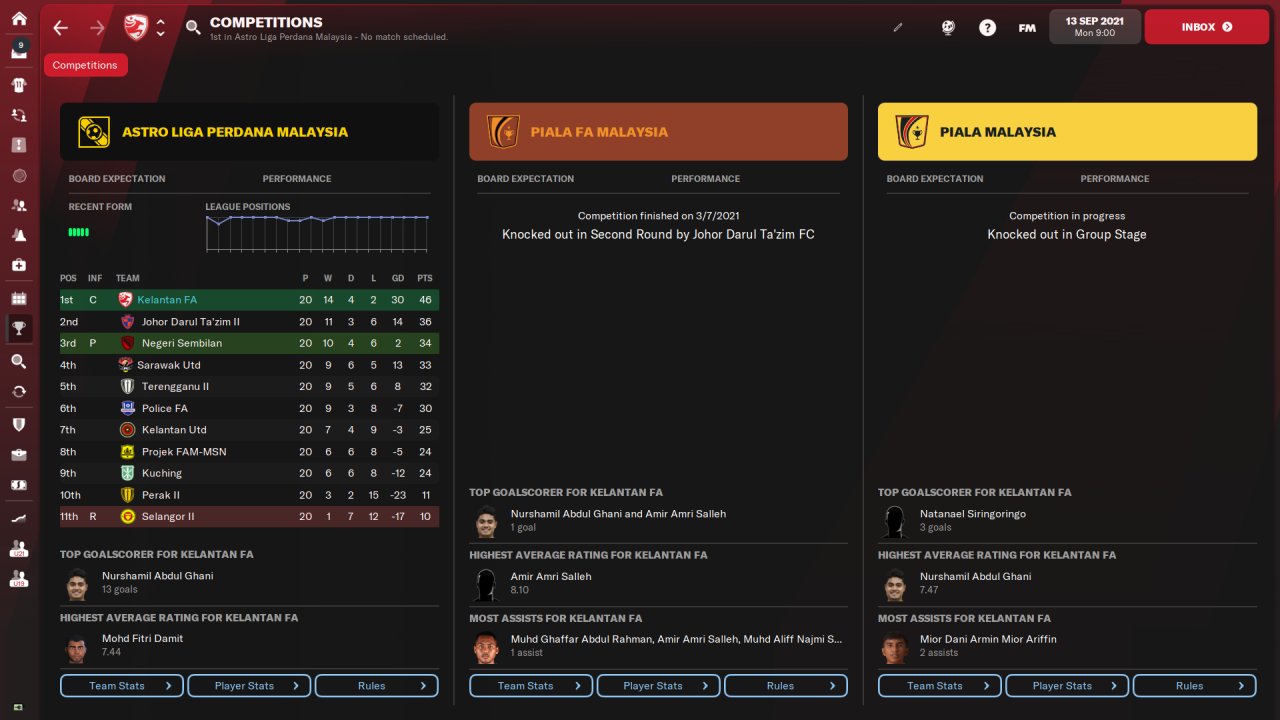Image resolution: width=1280 pixels, height=720 pixels.
Task: Open Natanael Siringoringo's player profile
Action: tap(973, 514)
